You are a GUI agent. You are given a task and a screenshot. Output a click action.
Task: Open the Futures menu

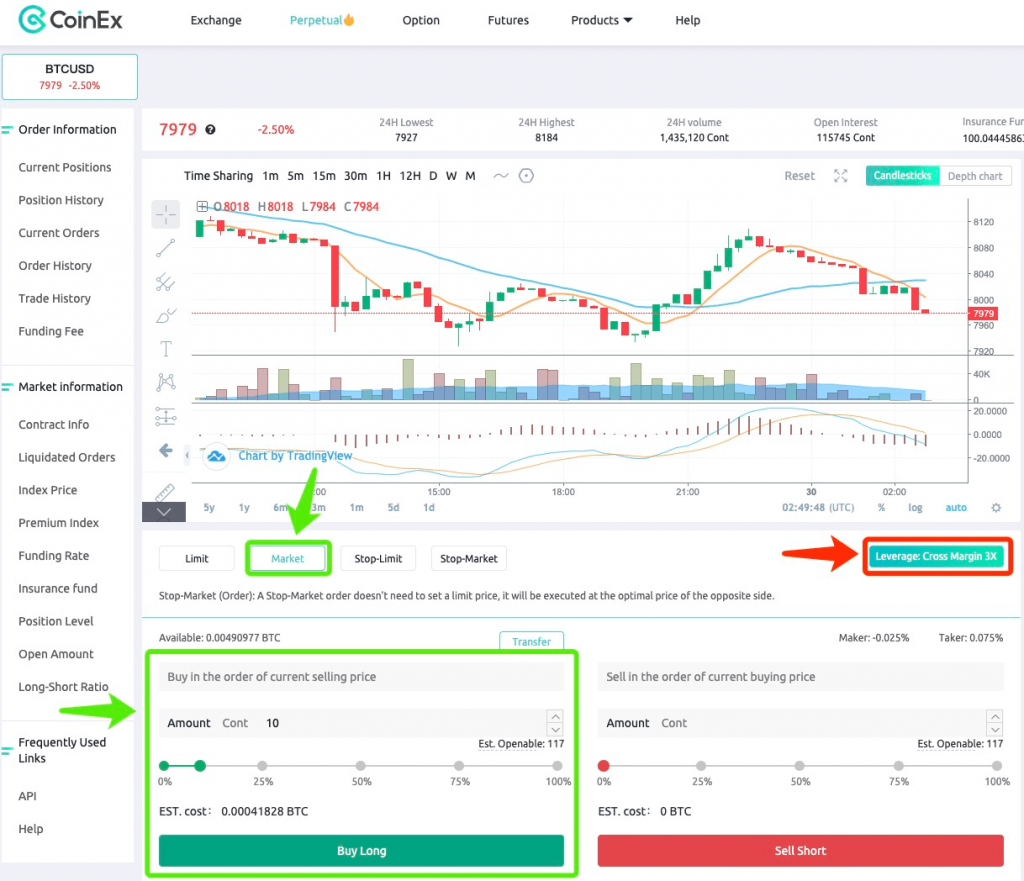click(x=508, y=20)
